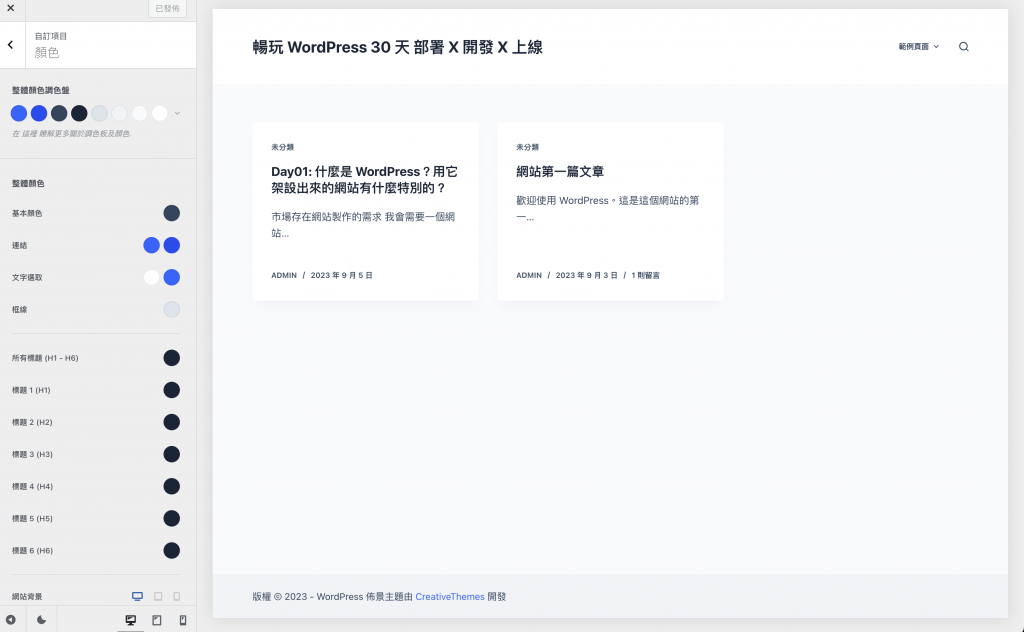
Task: Hide controls with bottom-left collapse icon
Action: pyautogui.click(x=10, y=620)
